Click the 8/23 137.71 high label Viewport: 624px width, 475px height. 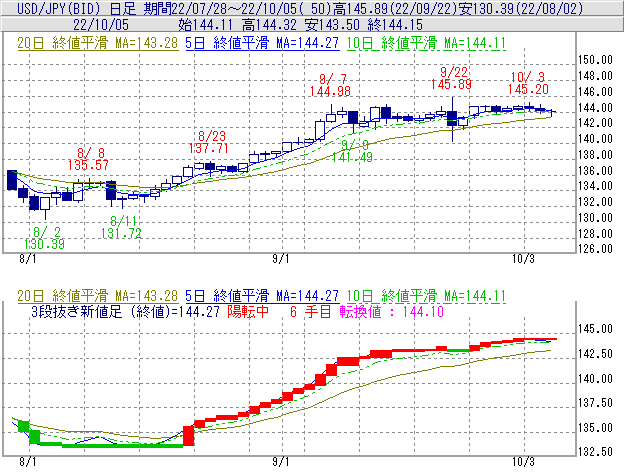coord(209,142)
